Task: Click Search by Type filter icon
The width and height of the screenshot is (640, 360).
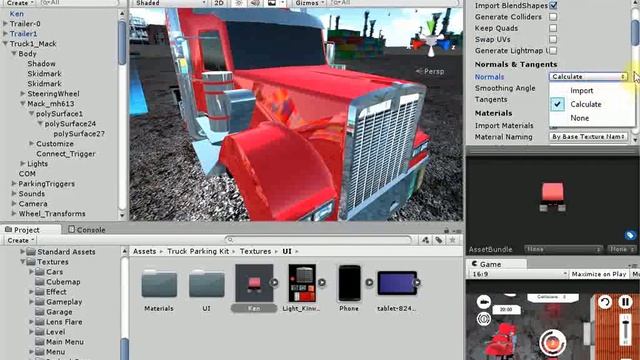Action: tap(425, 240)
